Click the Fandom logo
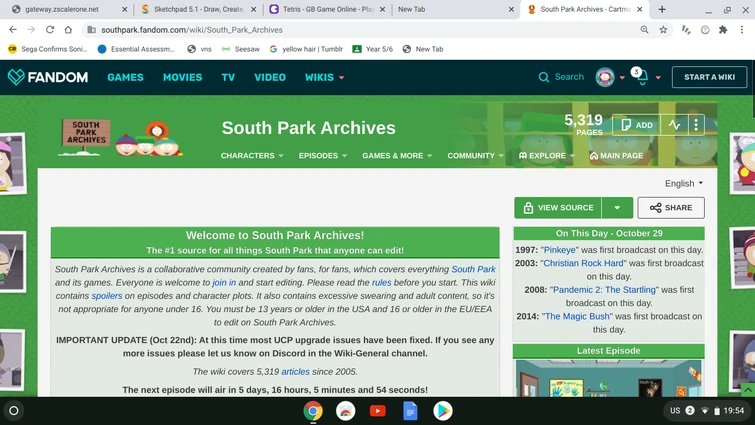This screenshot has width=755, height=425. click(48, 77)
